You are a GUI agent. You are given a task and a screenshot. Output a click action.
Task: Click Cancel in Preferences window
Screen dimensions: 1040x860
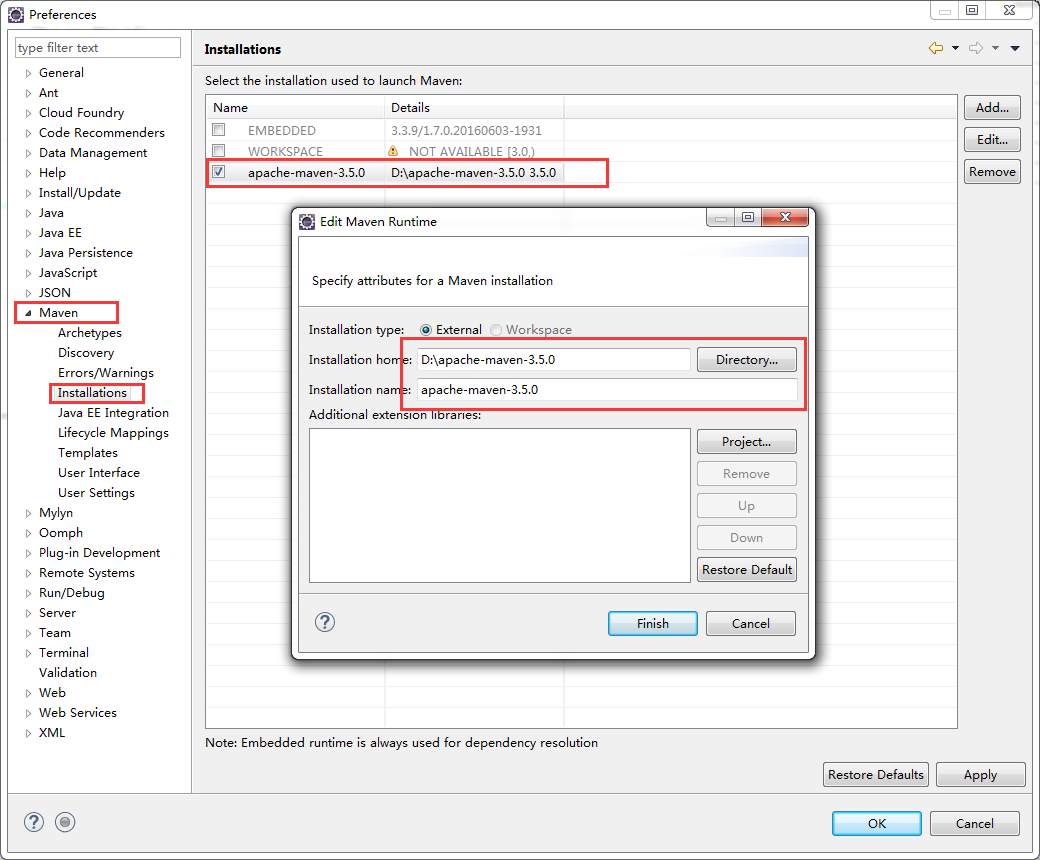974,824
